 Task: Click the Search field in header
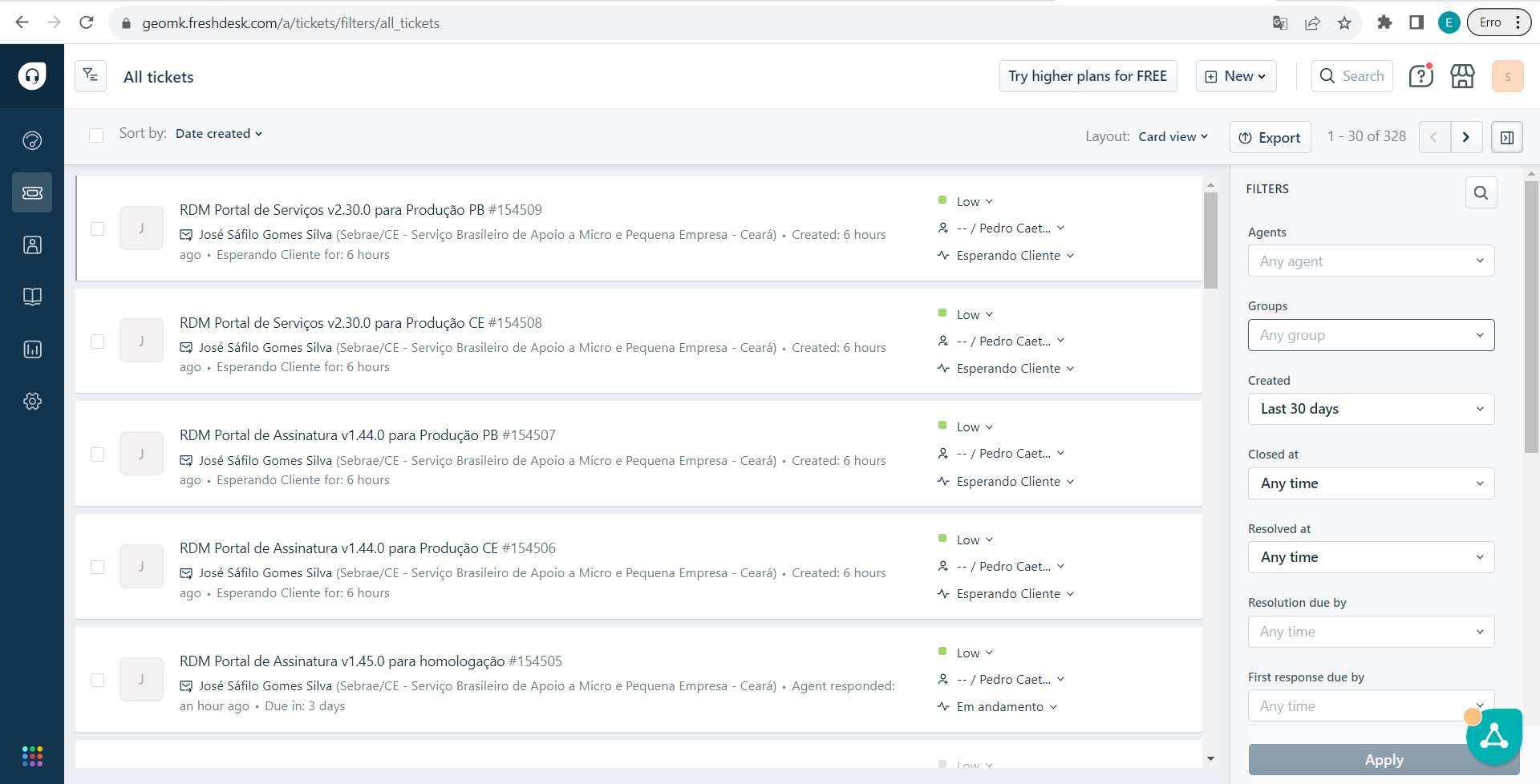tap(1352, 76)
